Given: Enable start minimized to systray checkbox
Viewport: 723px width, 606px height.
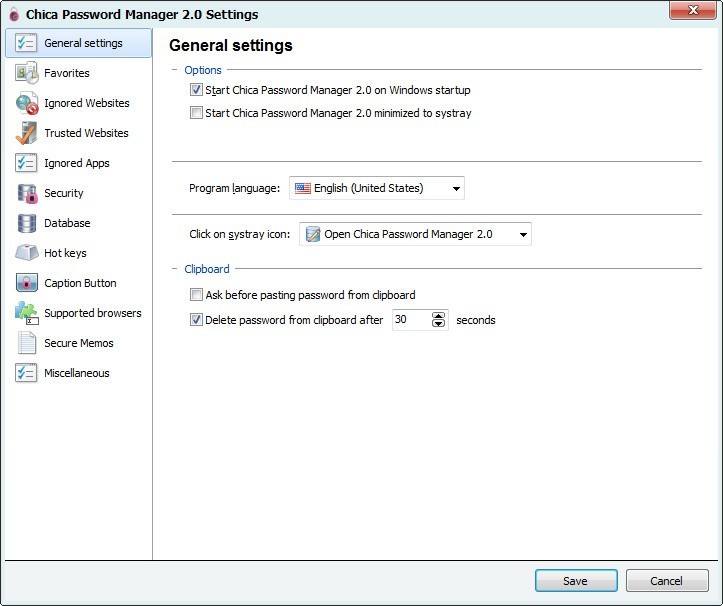Looking at the screenshot, I should (196, 113).
